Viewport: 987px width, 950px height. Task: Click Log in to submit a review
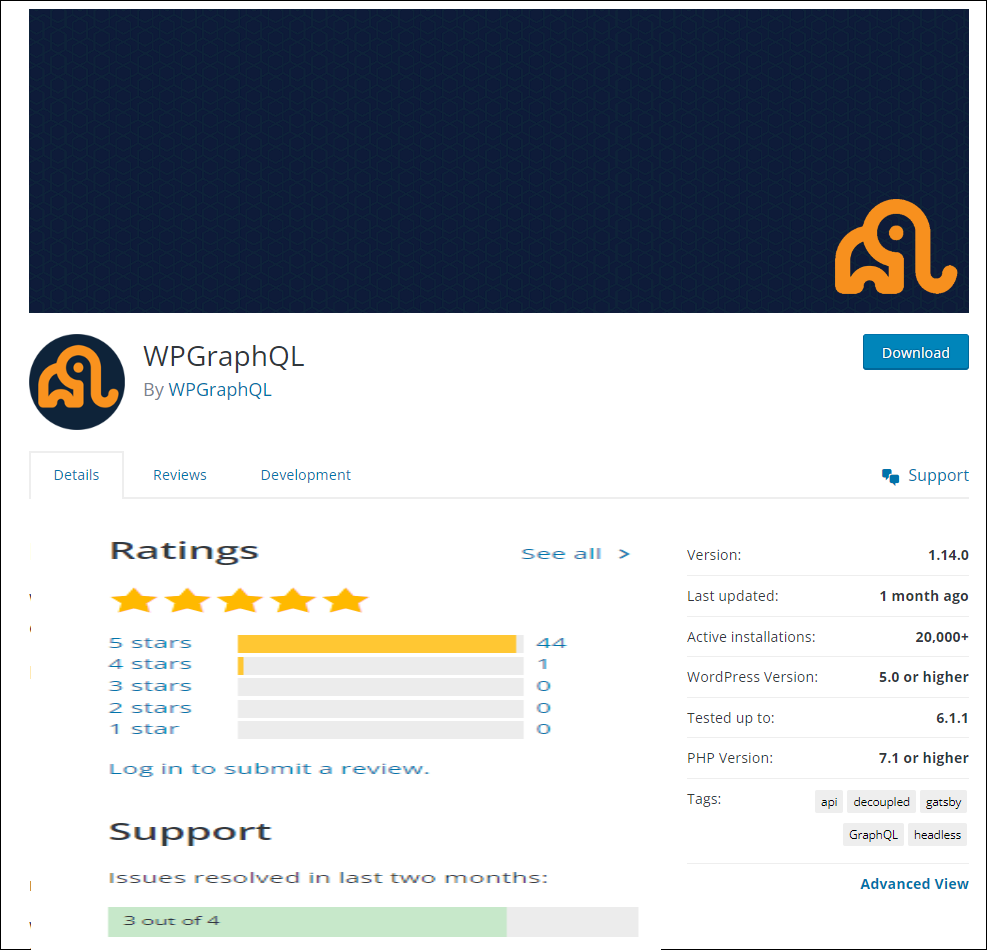(x=269, y=769)
